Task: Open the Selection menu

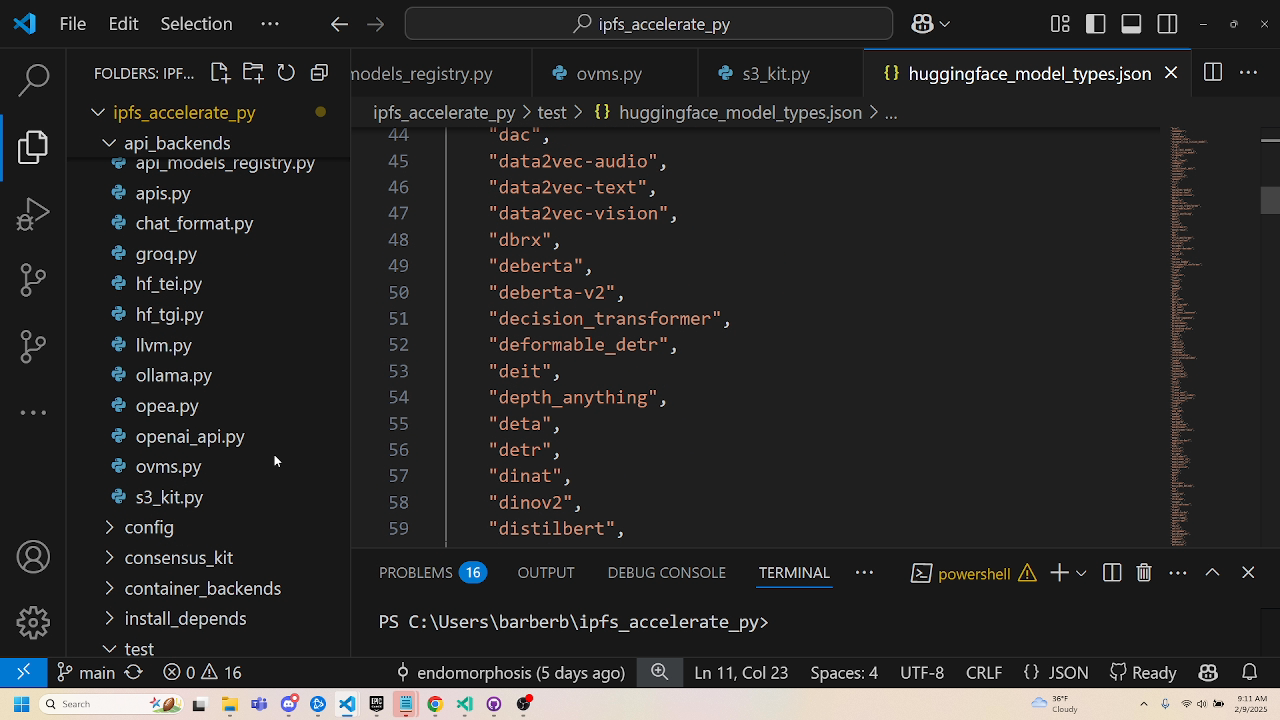Action: click(196, 24)
